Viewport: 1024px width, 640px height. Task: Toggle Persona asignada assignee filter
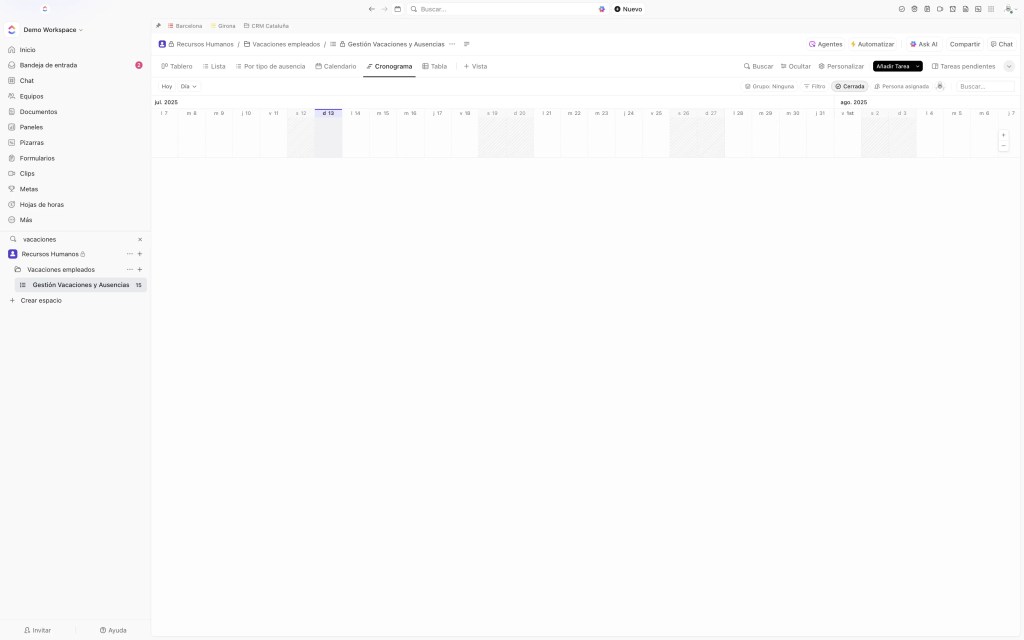coord(901,86)
